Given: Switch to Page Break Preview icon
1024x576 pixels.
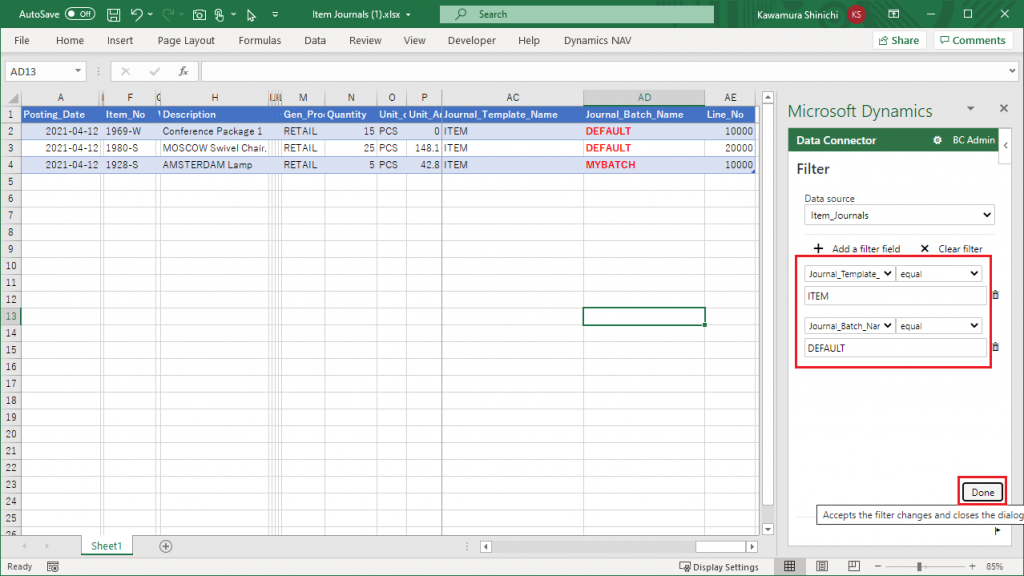Looking at the screenshot, I should (x=854, y=566).
